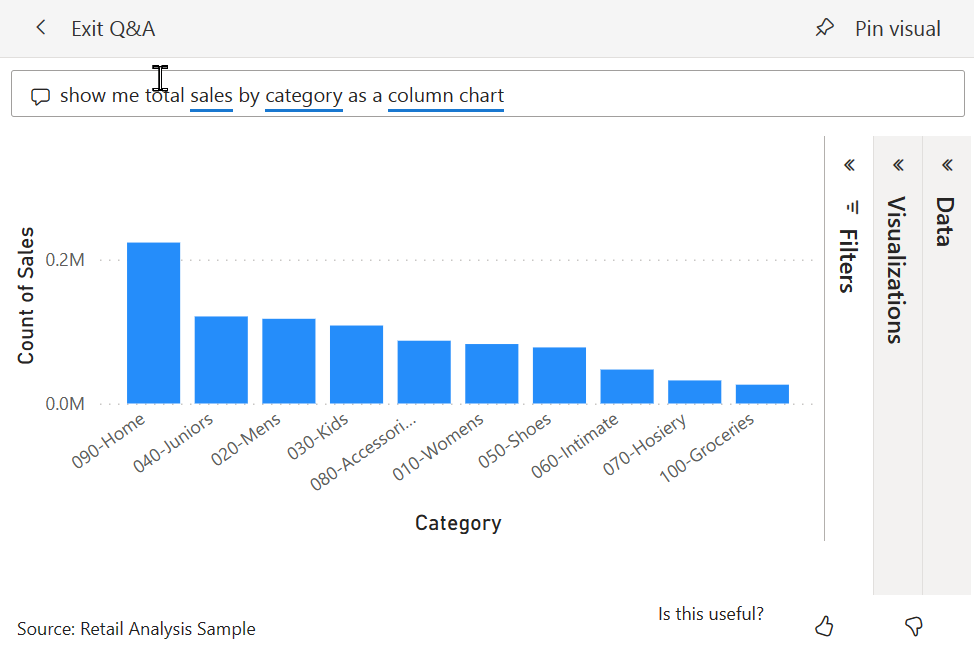Open the filter funnel icon in Filters pane
Image resolution: width=974 pixels, height=654 pixels.
[849, 207]
